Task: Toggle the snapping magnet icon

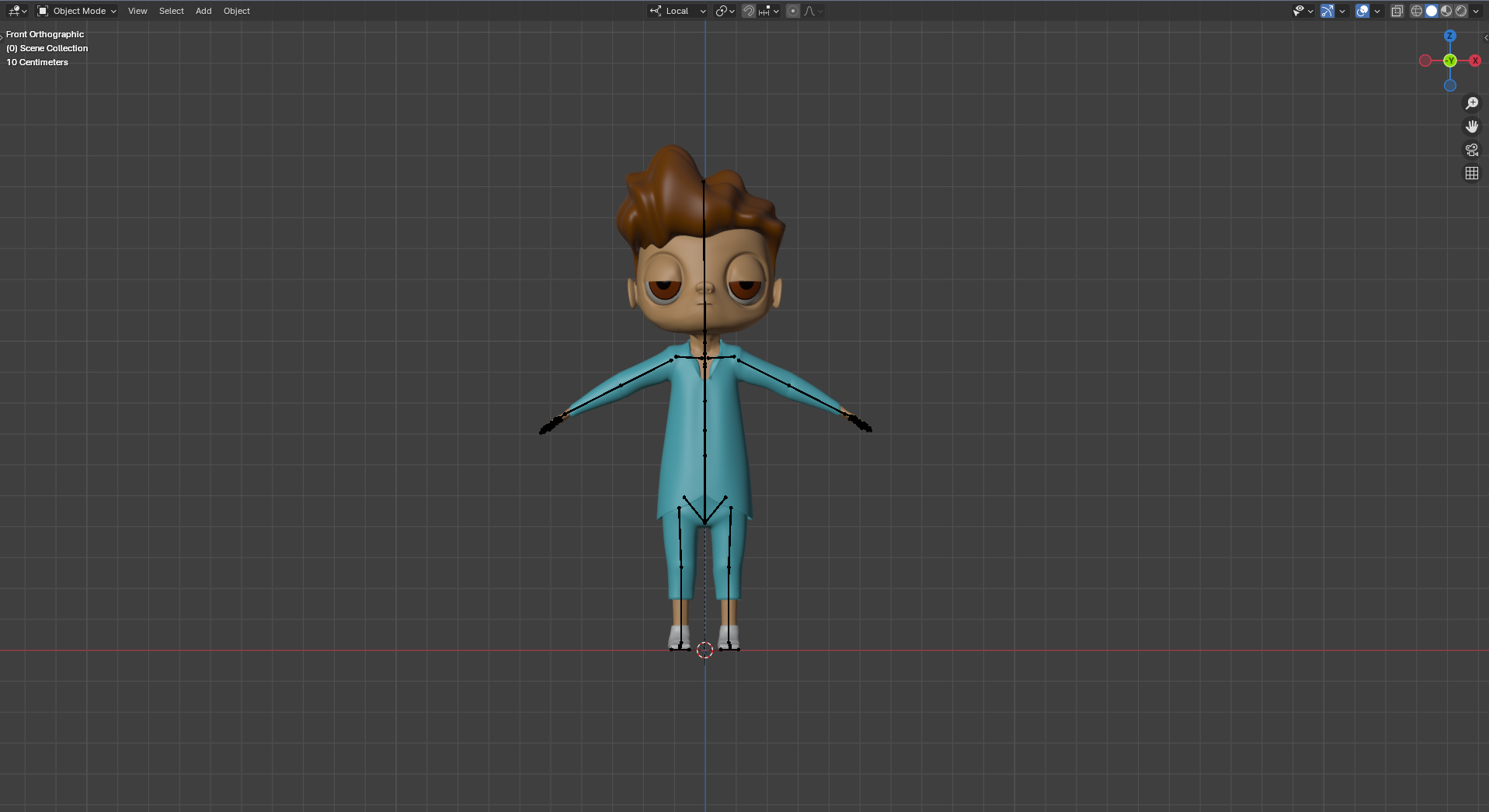Action: tap(748, 11)
